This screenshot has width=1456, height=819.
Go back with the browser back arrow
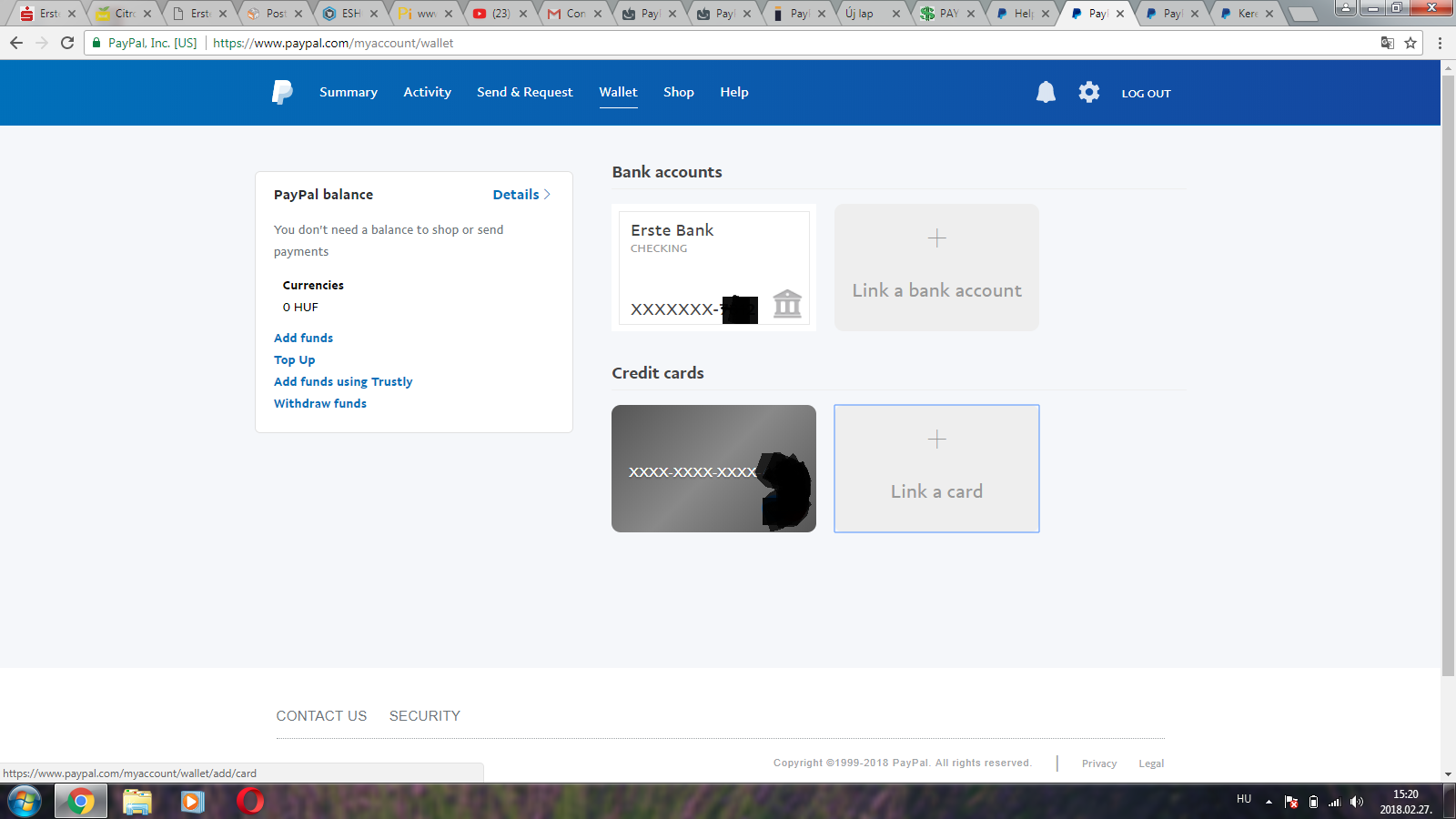pos(16,43)
